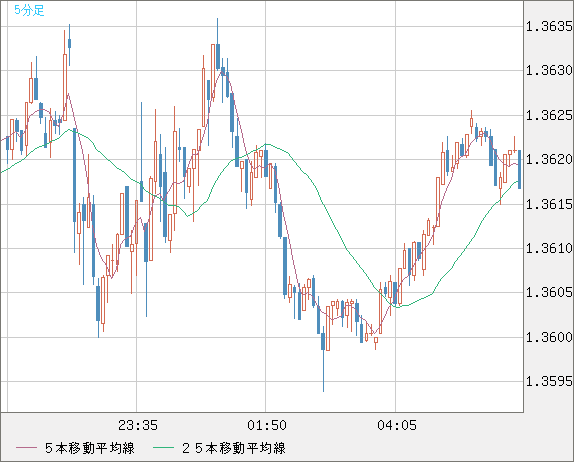574x462 pixels.
Task: Click the 1.3600 price axis label
Action: point(549,337)
